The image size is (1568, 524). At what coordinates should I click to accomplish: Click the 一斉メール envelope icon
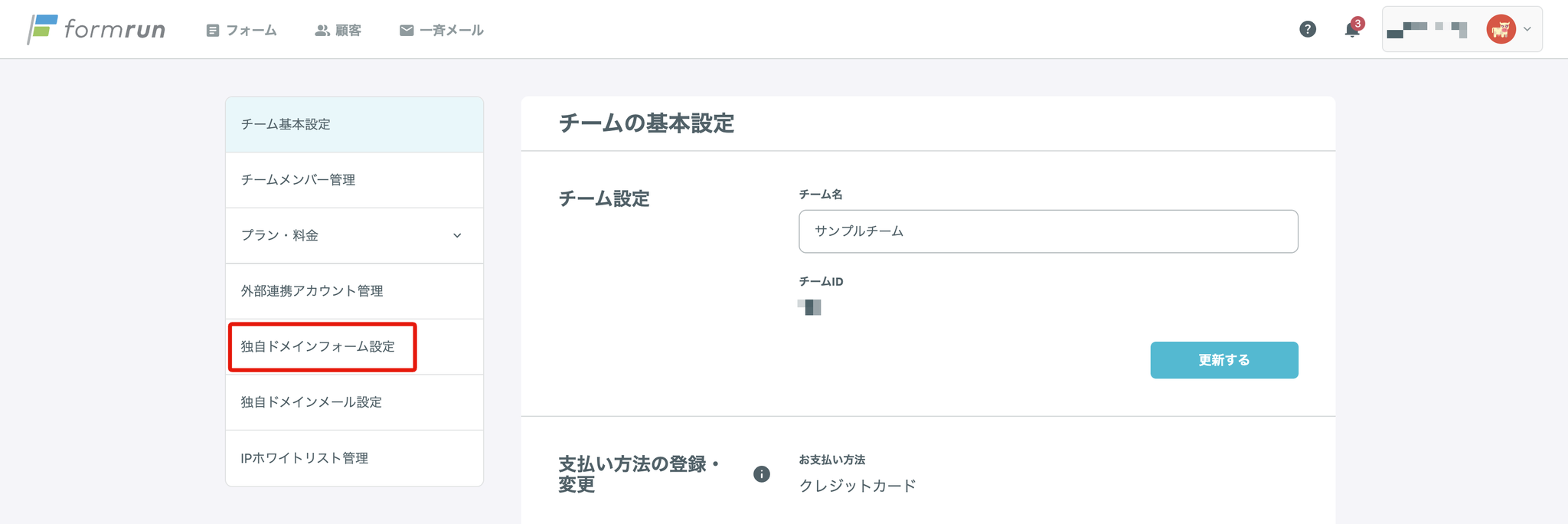coord(407,31)
